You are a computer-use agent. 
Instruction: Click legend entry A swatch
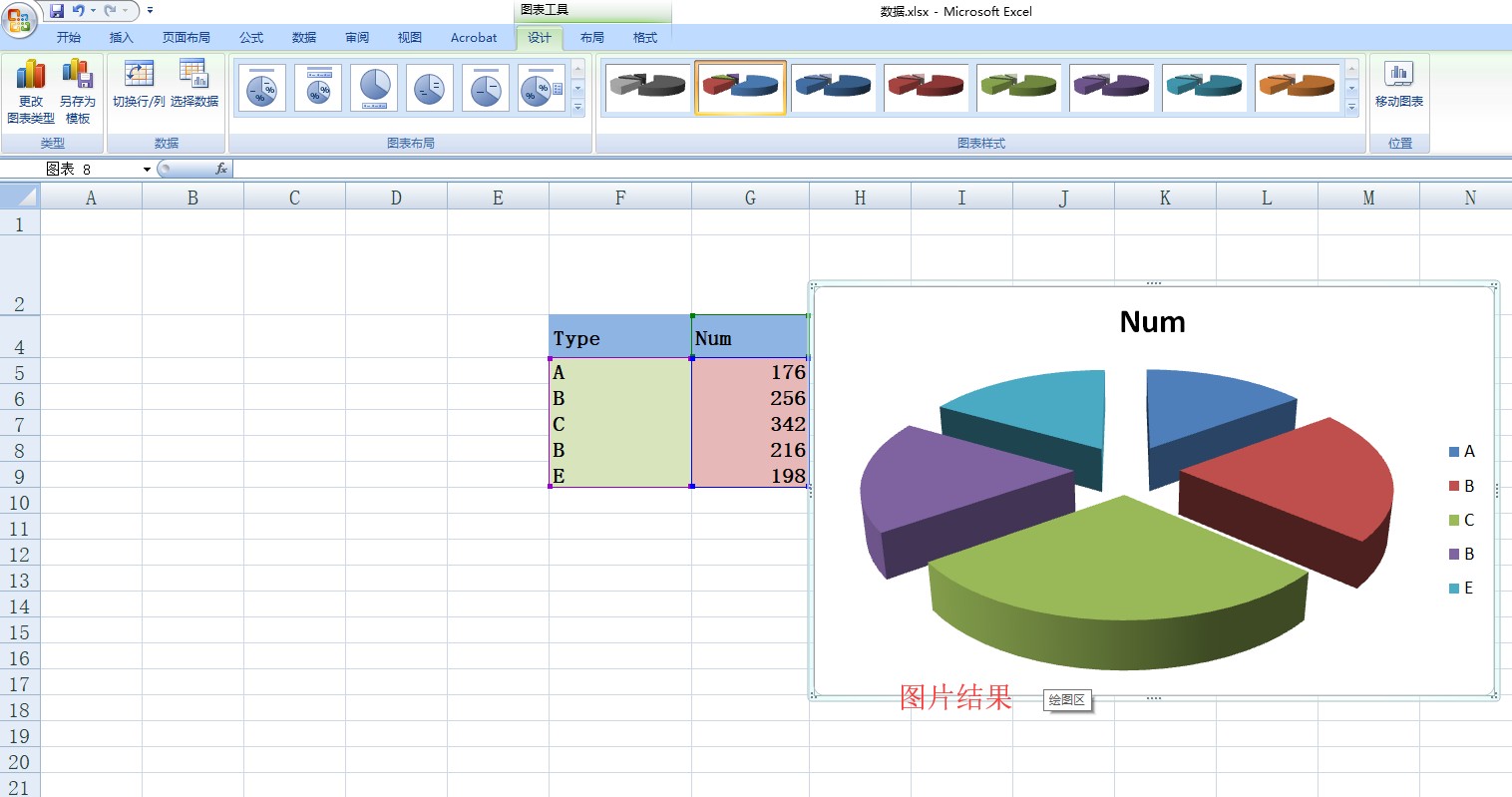pyautogui.click(x=1454, y=452)
